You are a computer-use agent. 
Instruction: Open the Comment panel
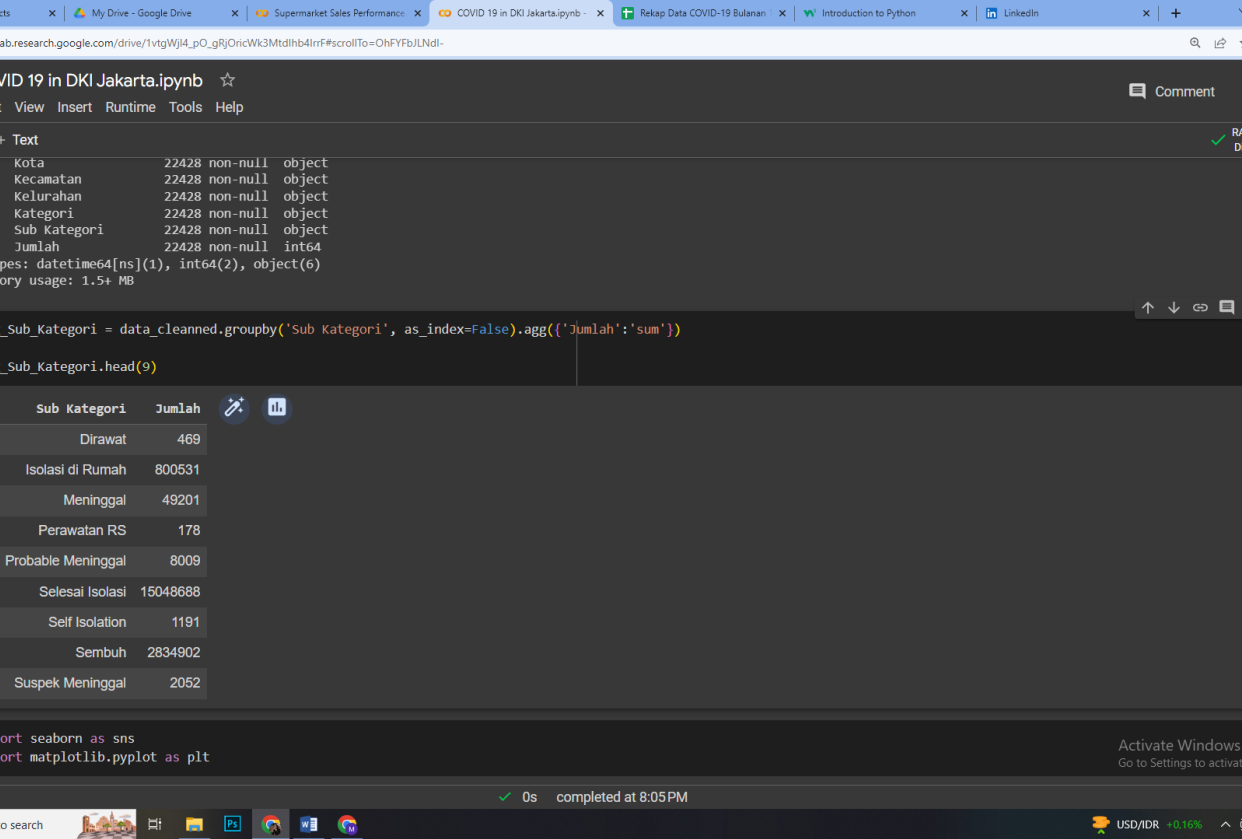point(1171,91)
